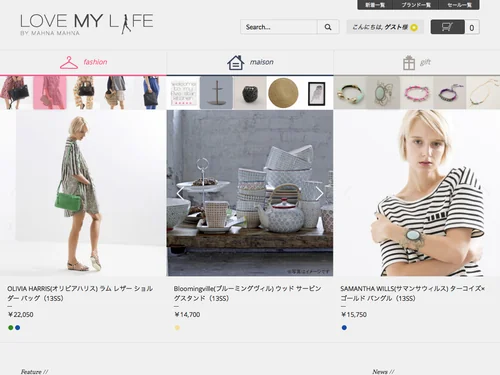This screenshot has height=375, width=500.
Task: Open the OLIVIA HARRIS leather shoulder bag link
Action: tap(80, 293)
